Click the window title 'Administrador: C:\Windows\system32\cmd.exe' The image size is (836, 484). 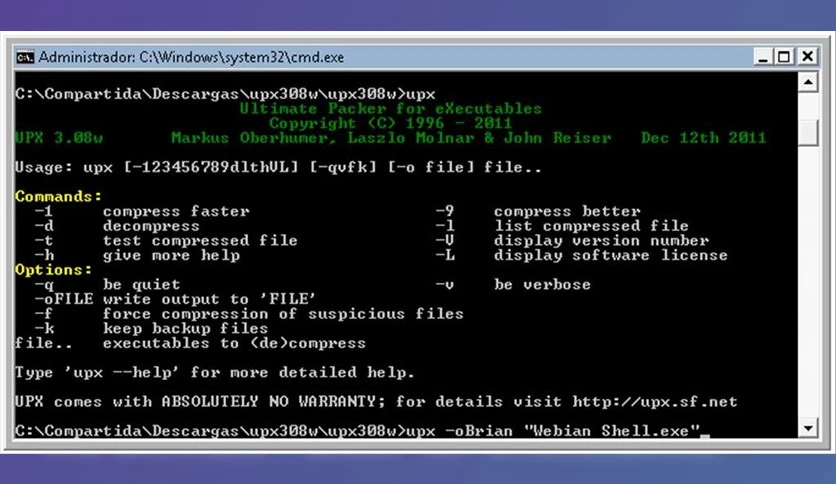tap(191, 57)
